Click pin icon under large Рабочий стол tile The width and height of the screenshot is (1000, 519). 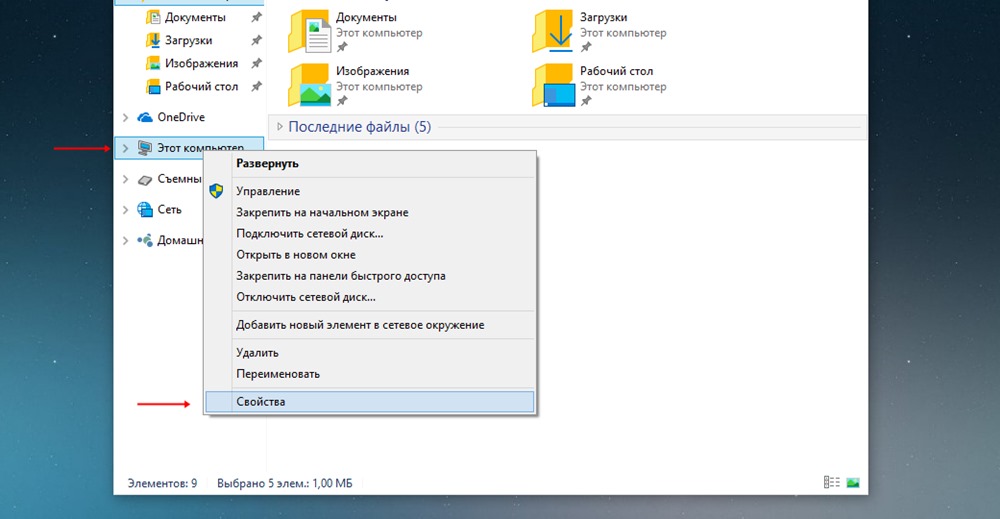pos(585,101)
